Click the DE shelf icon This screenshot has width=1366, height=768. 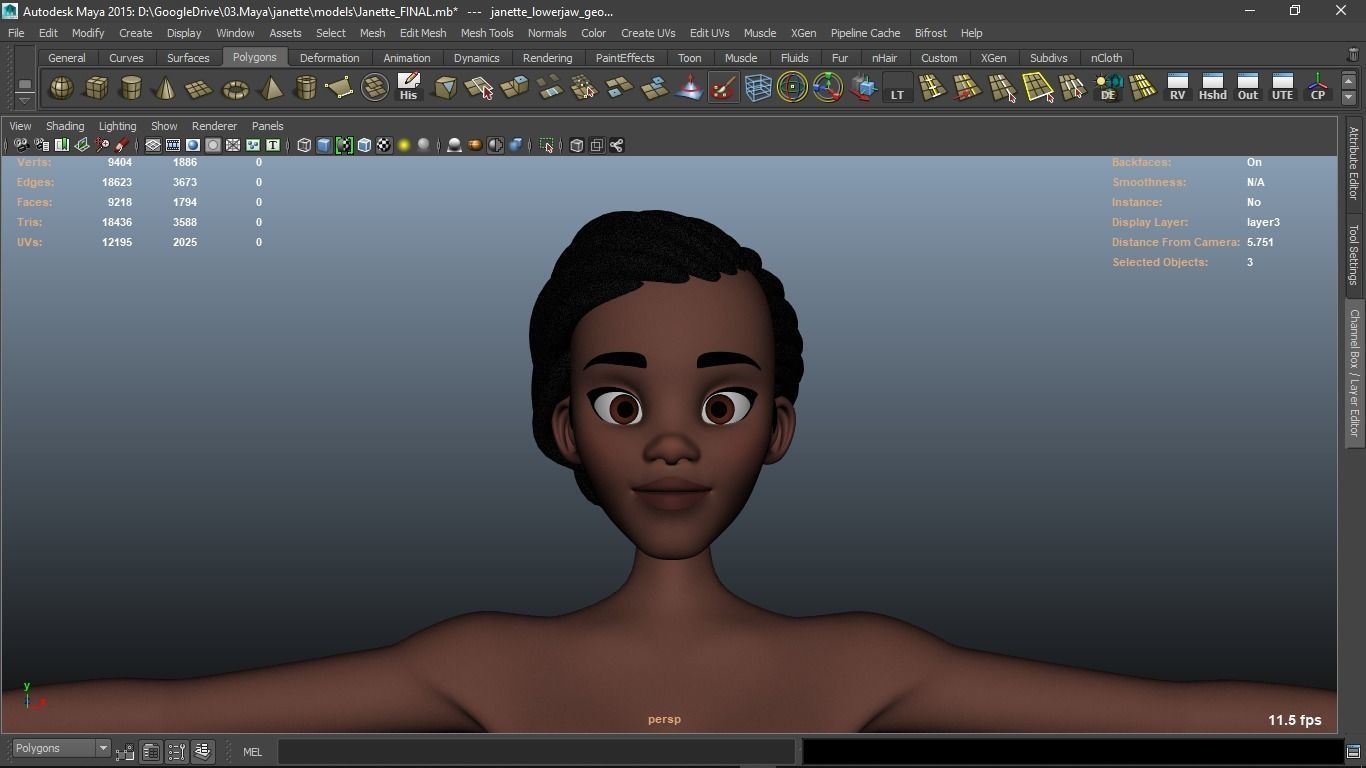[x=1108, y=88]
